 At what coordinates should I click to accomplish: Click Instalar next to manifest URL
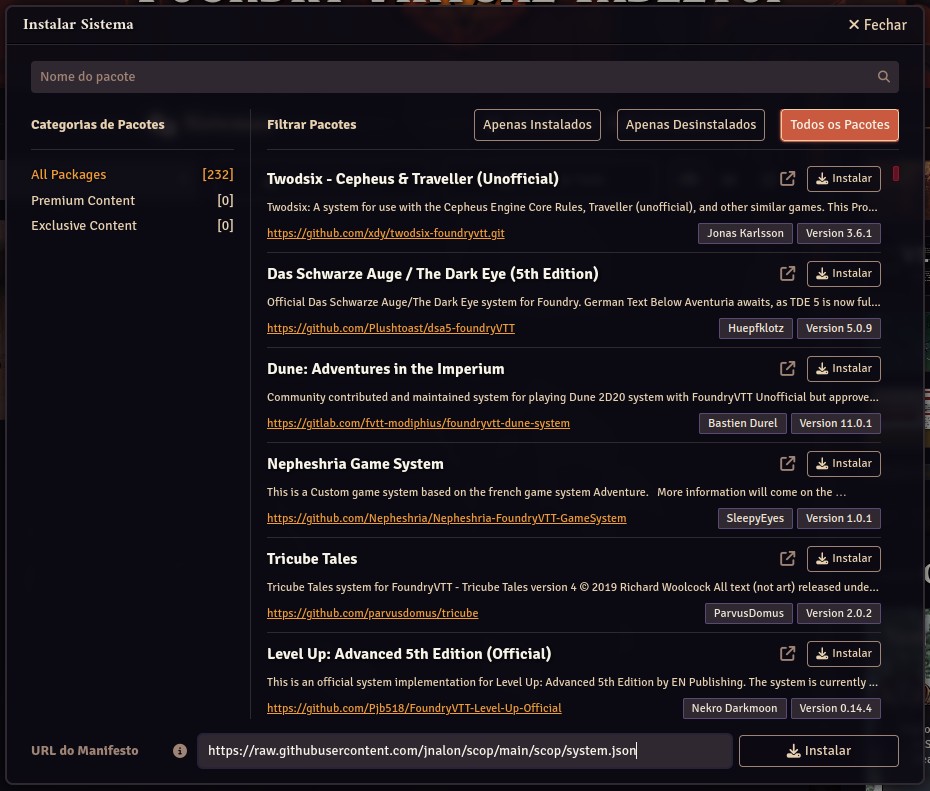(x=818, y=751)
